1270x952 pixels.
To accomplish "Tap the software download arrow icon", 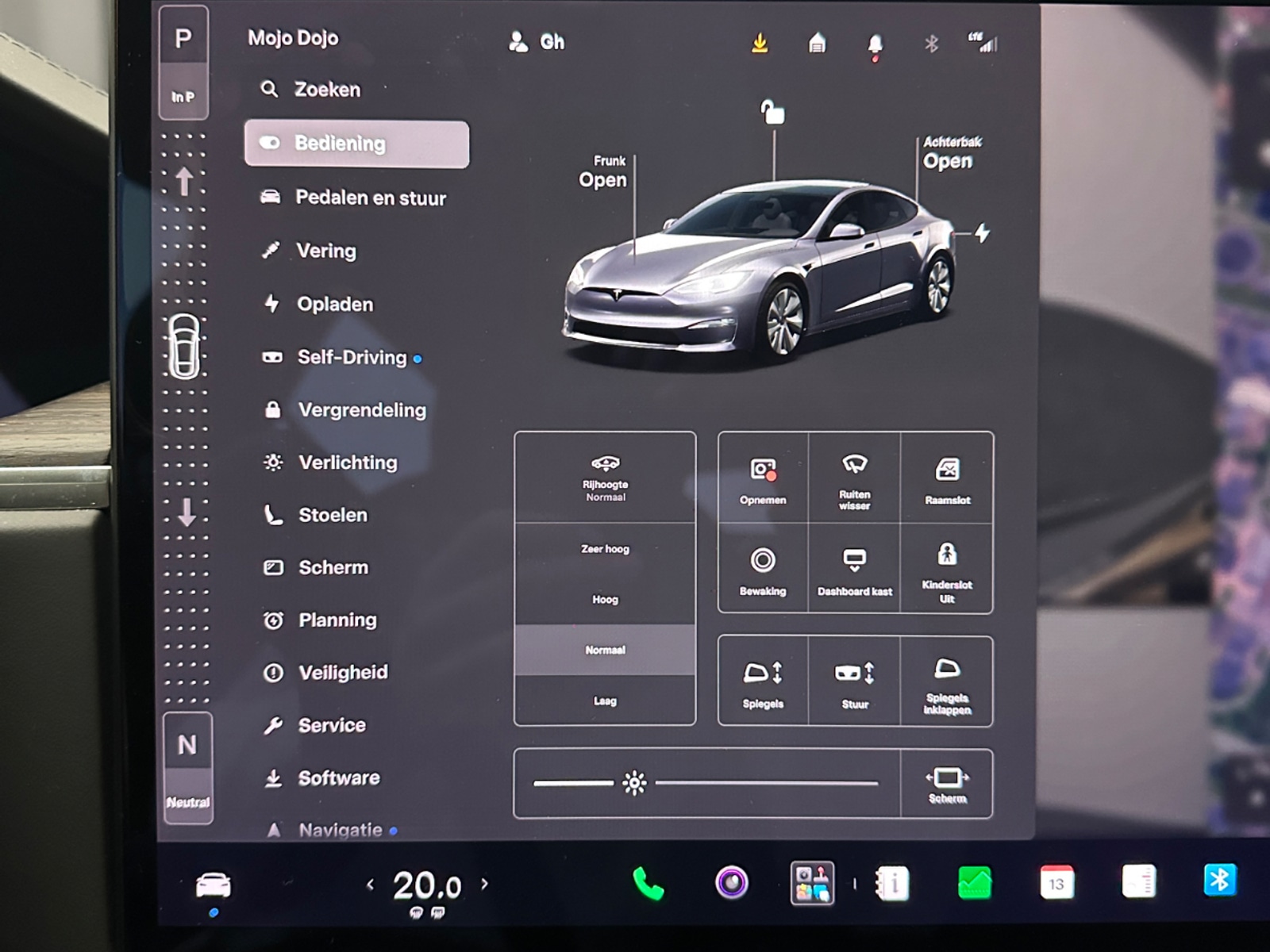I will 760,43.
